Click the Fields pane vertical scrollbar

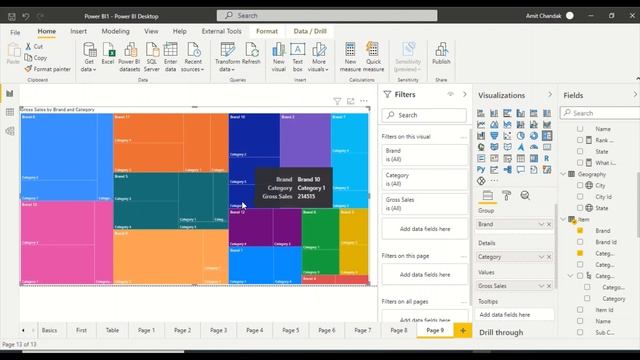tap(638, 204)
